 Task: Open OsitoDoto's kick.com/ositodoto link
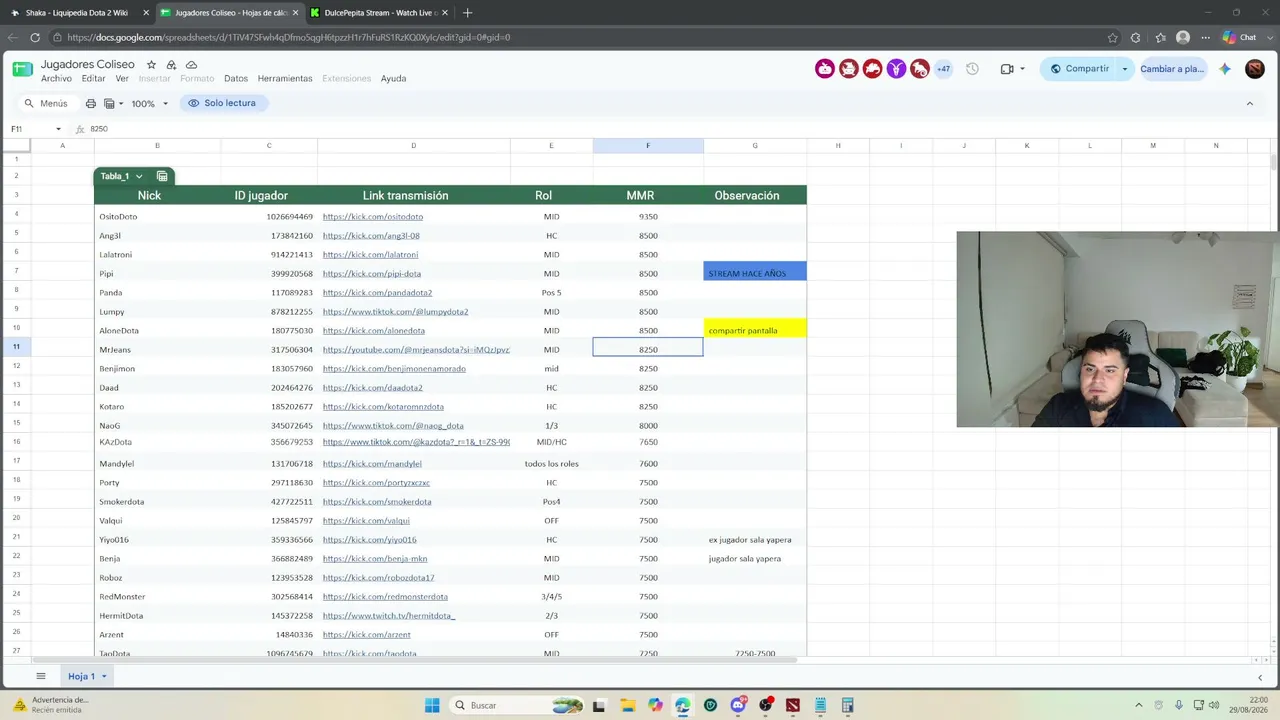coord(373,217)
